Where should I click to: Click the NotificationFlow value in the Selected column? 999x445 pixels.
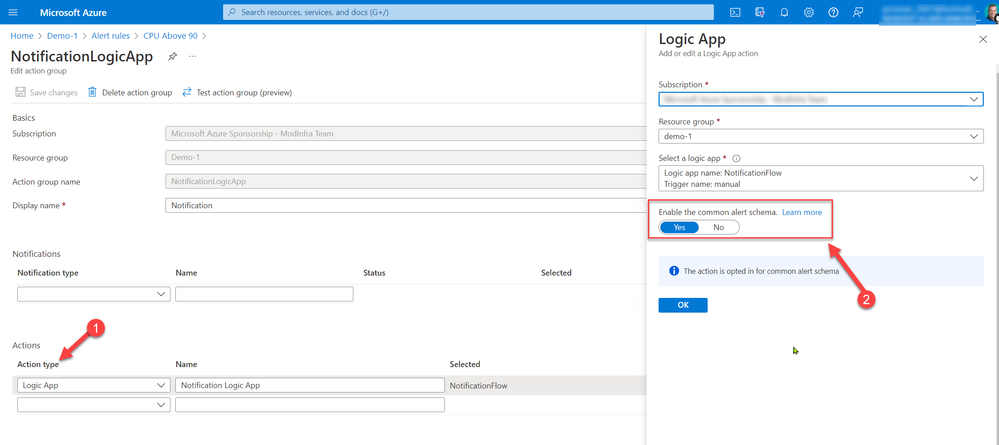(x=478, y=386)
